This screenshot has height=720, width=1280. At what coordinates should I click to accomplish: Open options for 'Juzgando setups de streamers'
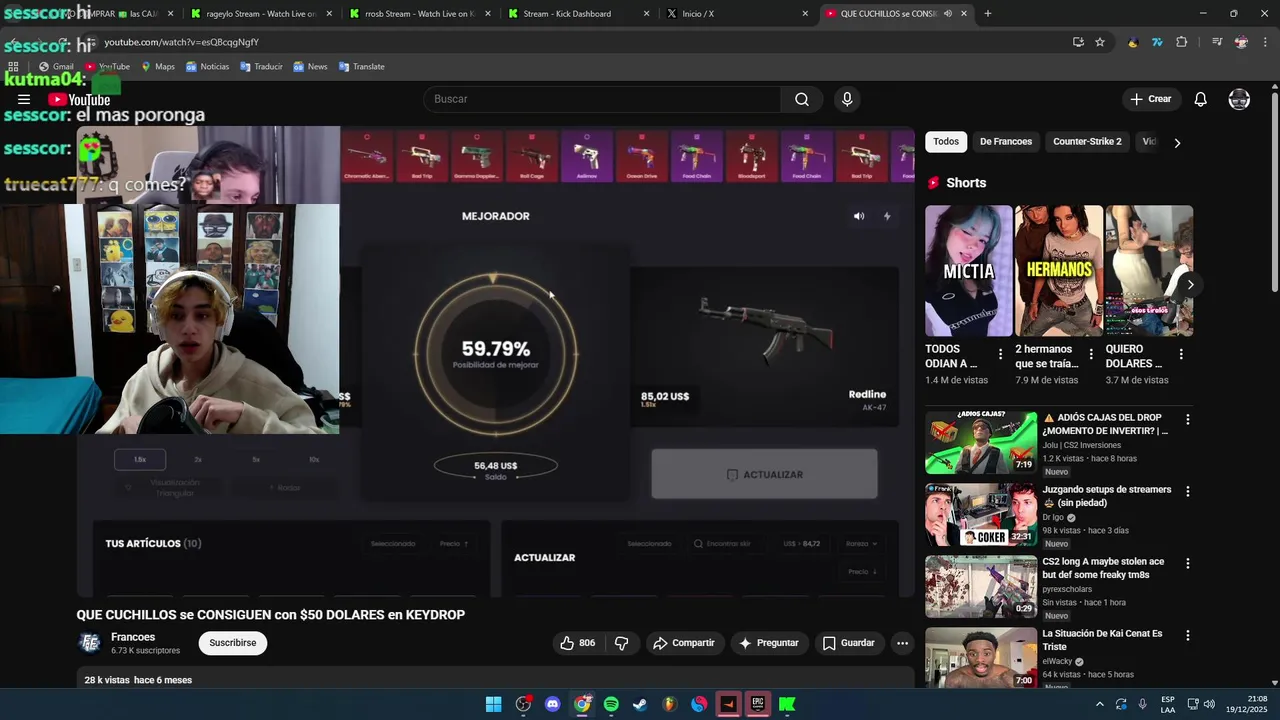coord(1188,492)
